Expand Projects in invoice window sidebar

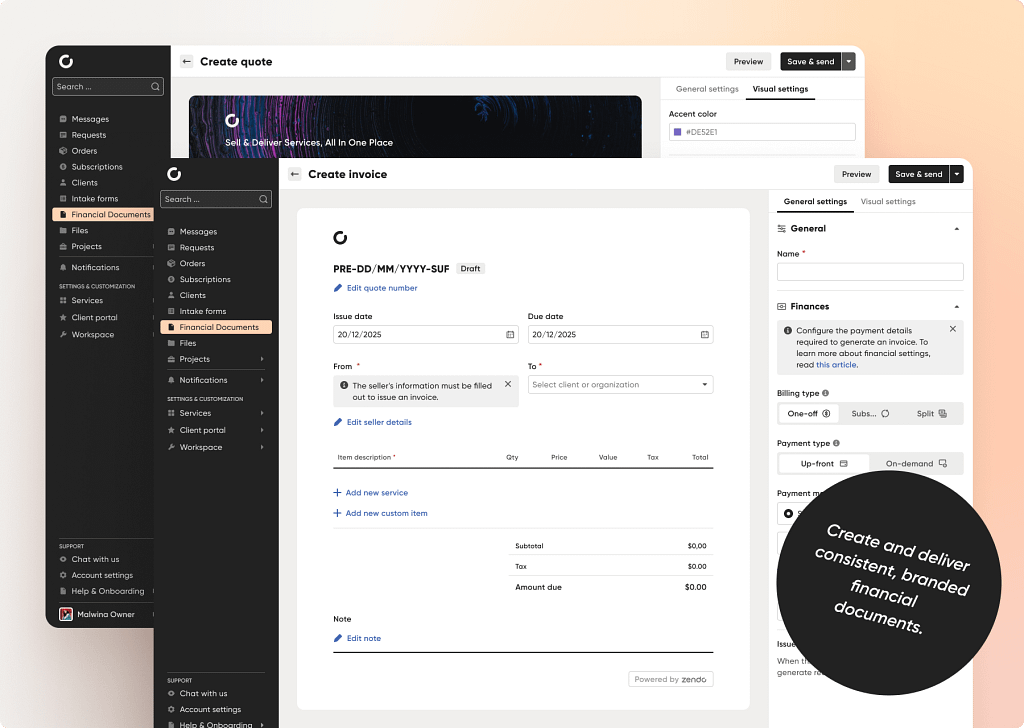coord(262,359)
